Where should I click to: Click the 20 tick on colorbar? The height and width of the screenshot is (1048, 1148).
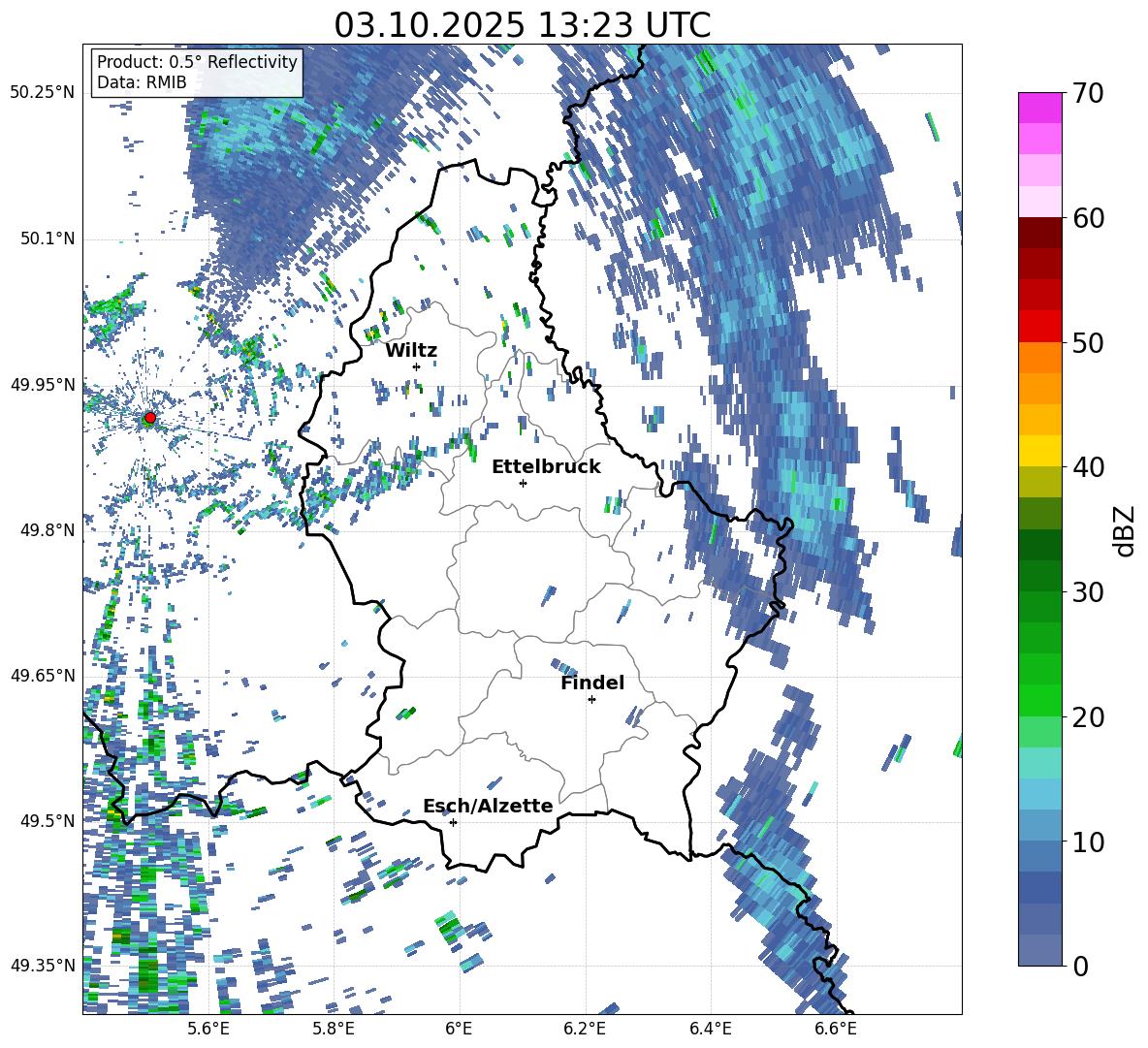(x=1088, y=716)
